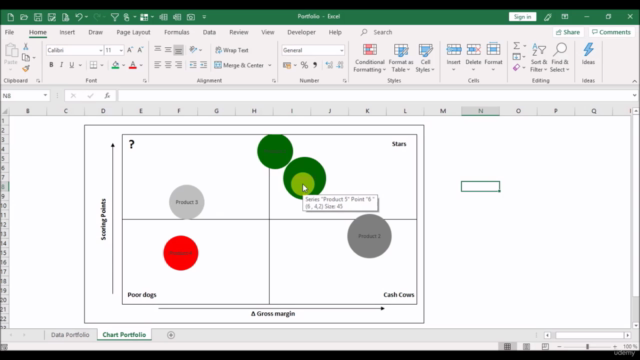Expand Cell Styles gallery
Screen dimensions: 640x360
click(x=425, y=58)
